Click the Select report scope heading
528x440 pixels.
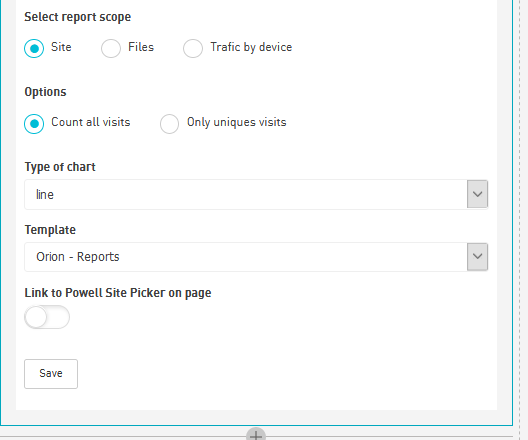[77, 17]
